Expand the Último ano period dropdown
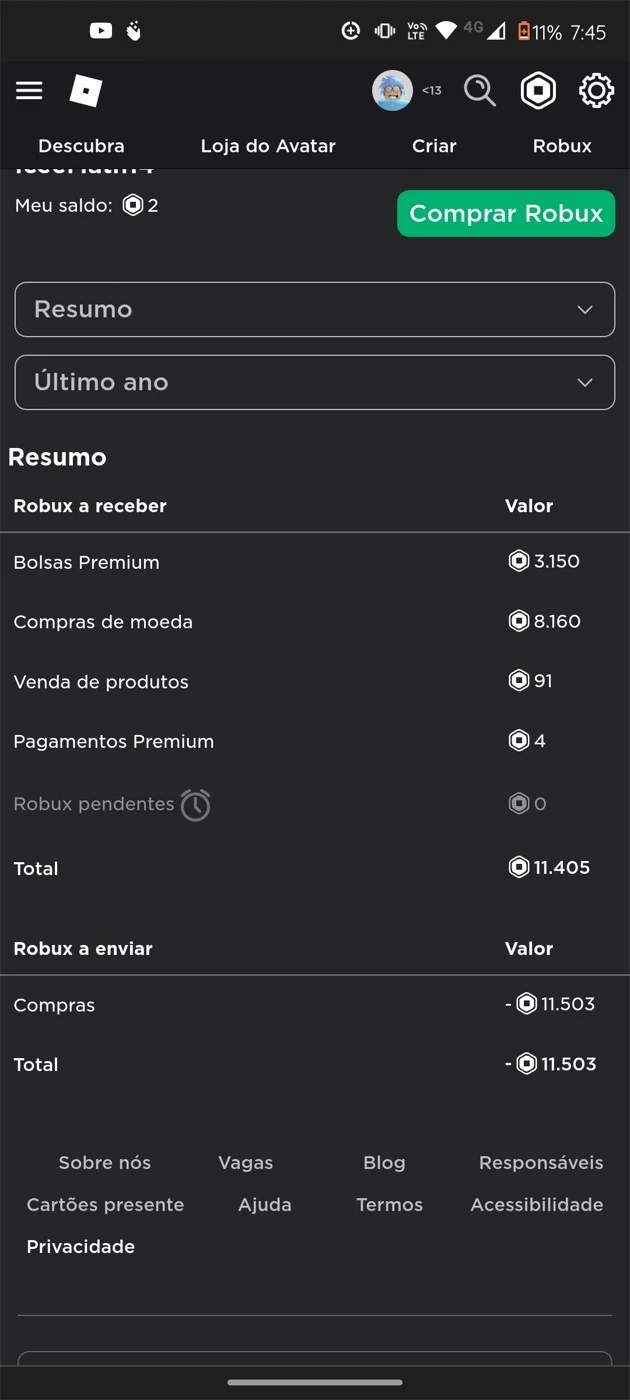Viewport: 630px width, 1400px height. click(x=314, y=382)
